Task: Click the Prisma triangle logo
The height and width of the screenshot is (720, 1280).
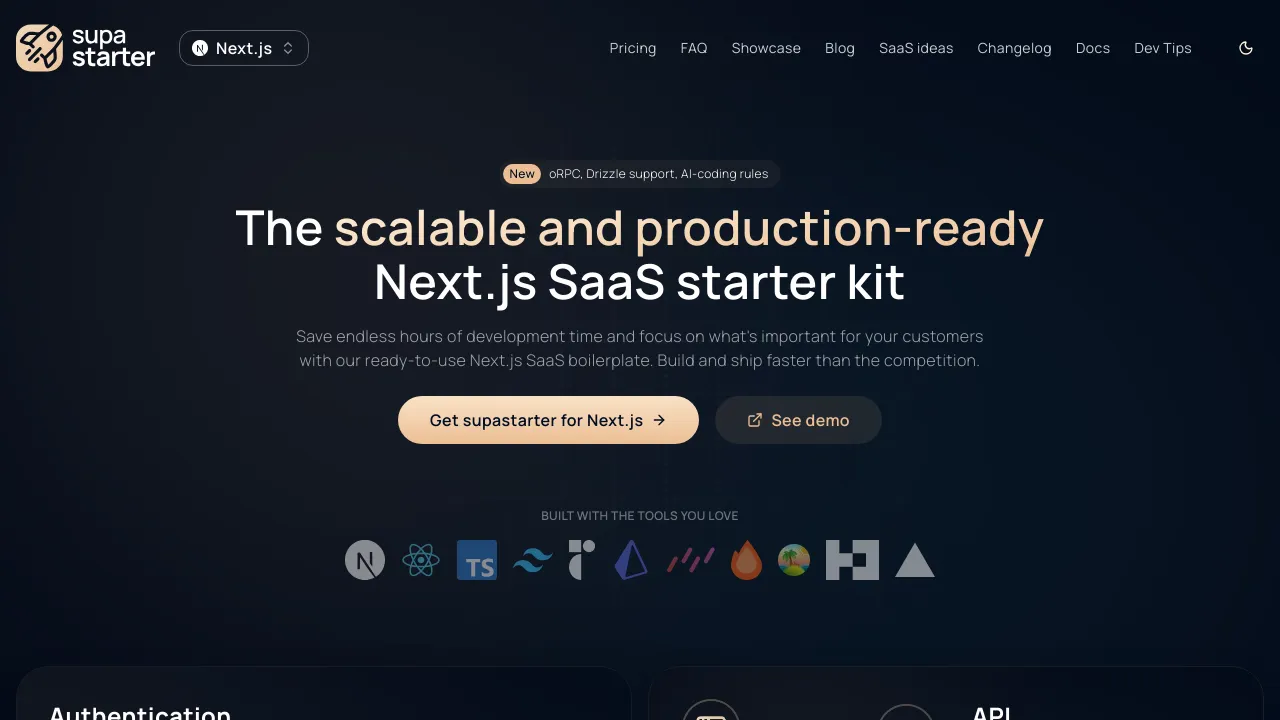Action: pos(631,560)
